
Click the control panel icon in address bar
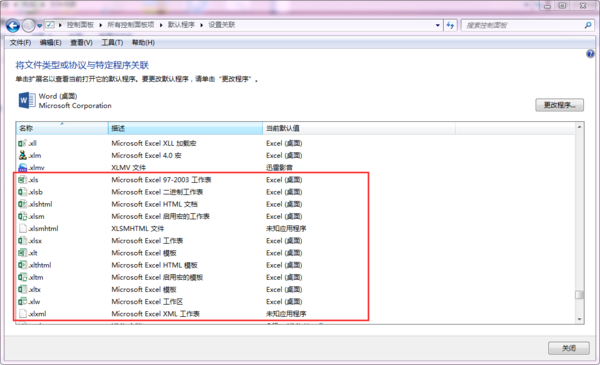[x=50, y=25]
